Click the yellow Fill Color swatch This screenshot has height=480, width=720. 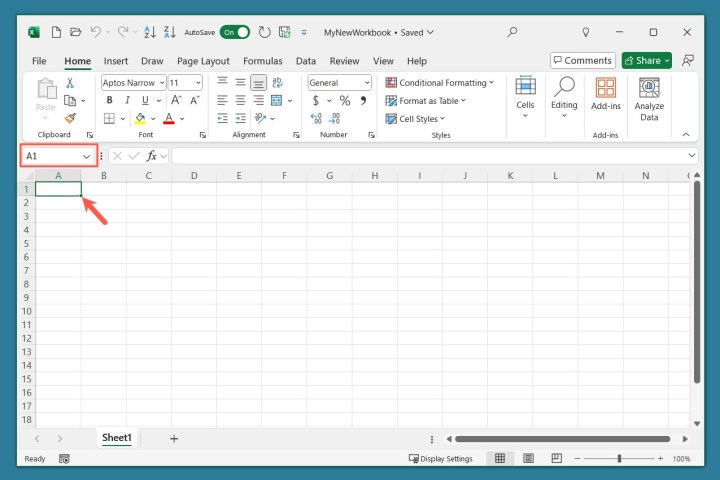140,118
